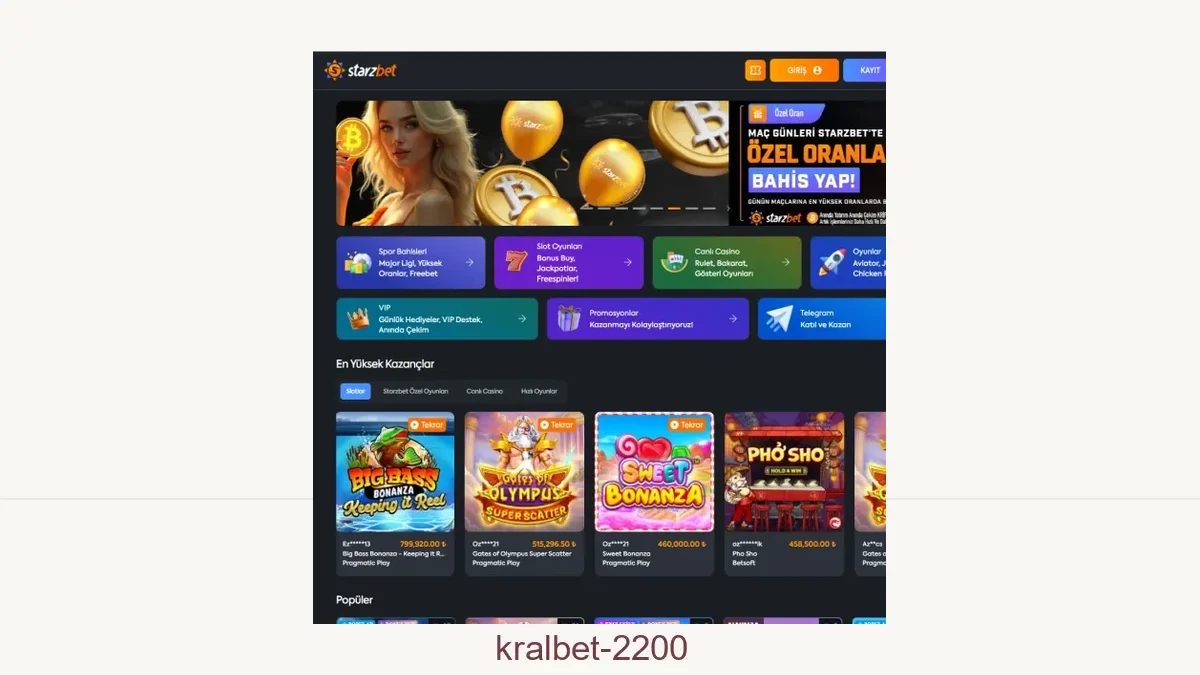Switch to Starzbet Özel Oyunları tab
The height and width of the screenshot is (675, 1200).
tap(415, 391)
